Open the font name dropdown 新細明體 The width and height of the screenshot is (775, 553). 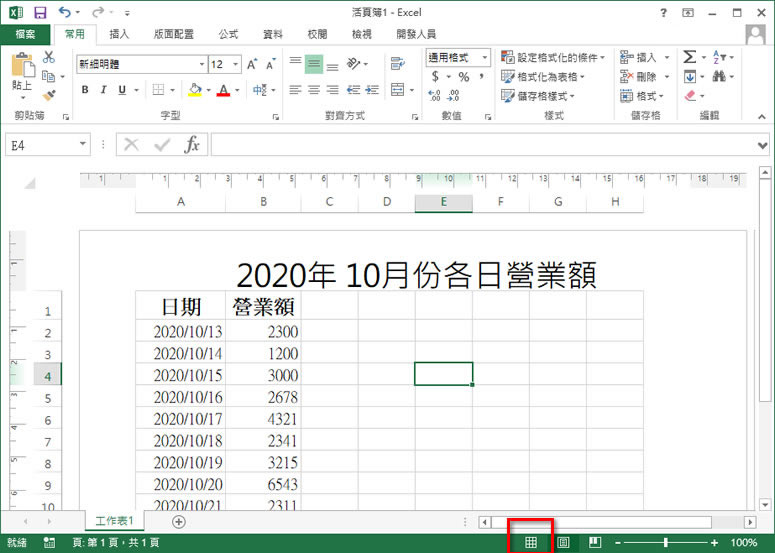202,64
